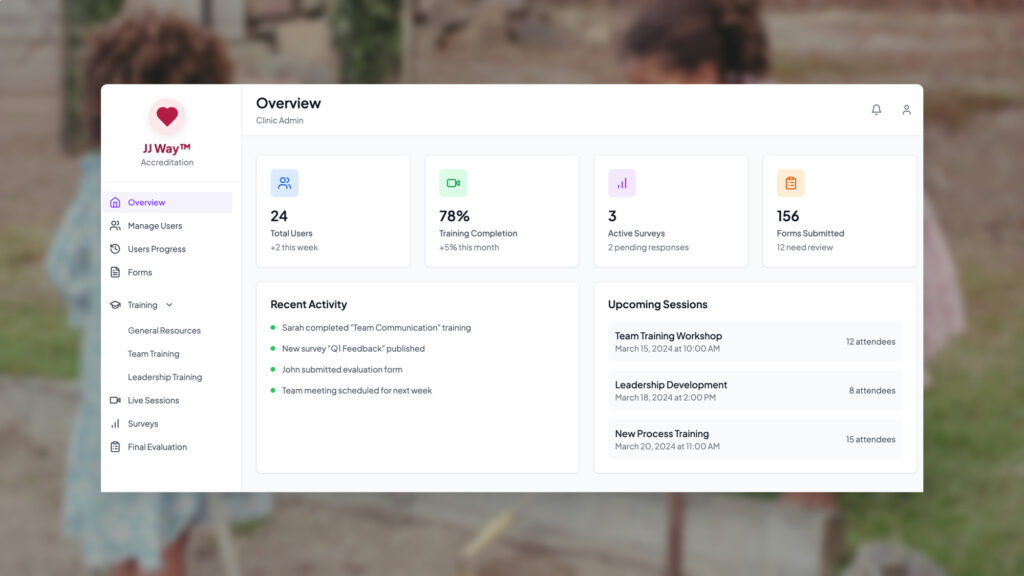
Task: Open the Forms sidebar item
Action: [x=140, y=272]
